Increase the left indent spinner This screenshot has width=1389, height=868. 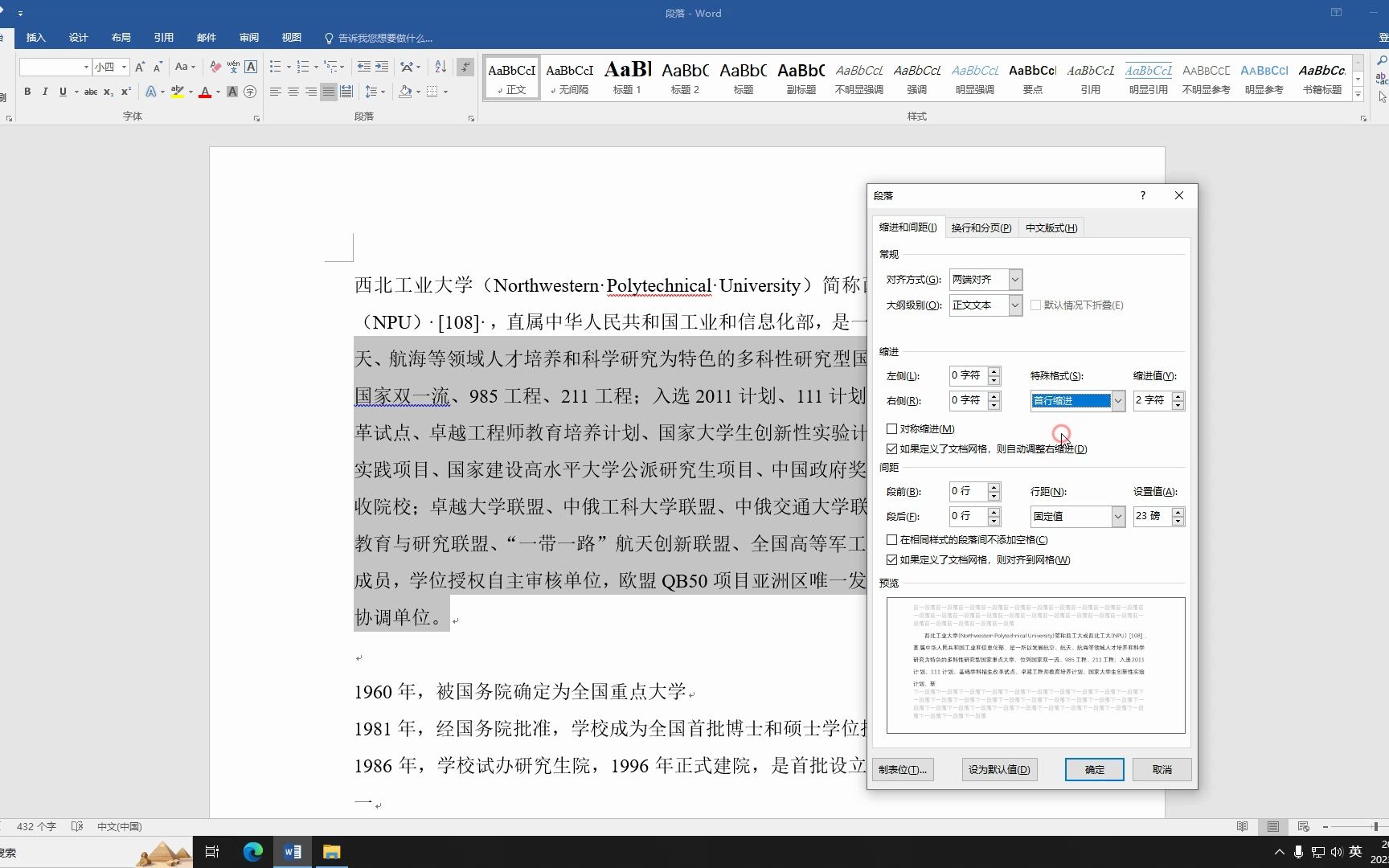994,371
